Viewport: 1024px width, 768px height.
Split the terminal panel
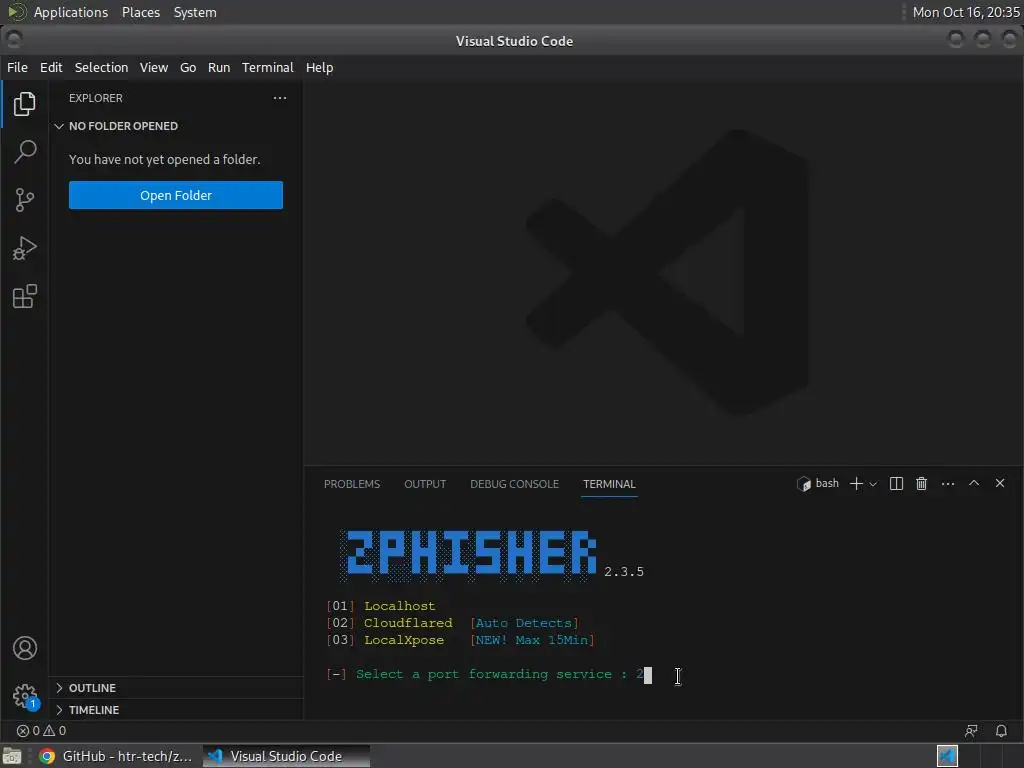[x=897, y=484]
